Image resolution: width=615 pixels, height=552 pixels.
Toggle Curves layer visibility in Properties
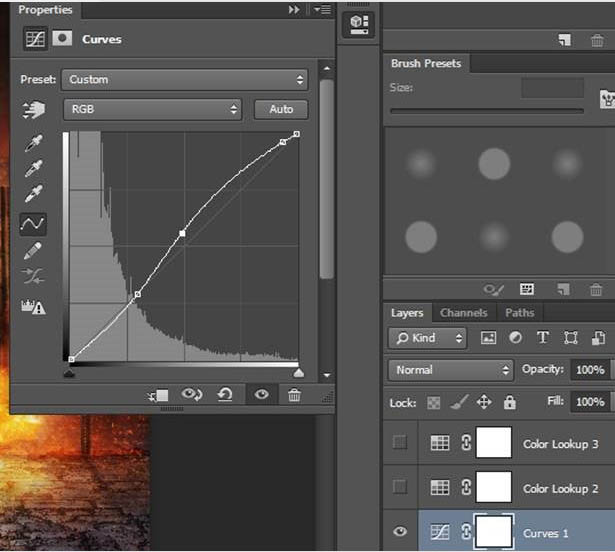click(x=262, y=394)
